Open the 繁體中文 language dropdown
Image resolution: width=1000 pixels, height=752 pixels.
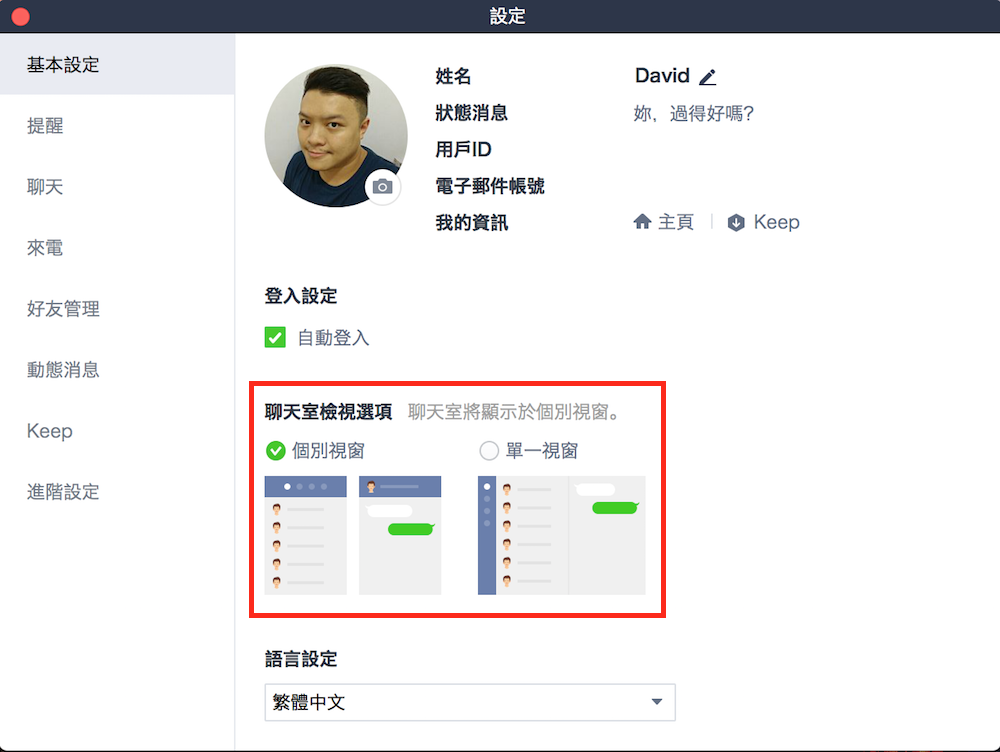[x=470, y=702]
